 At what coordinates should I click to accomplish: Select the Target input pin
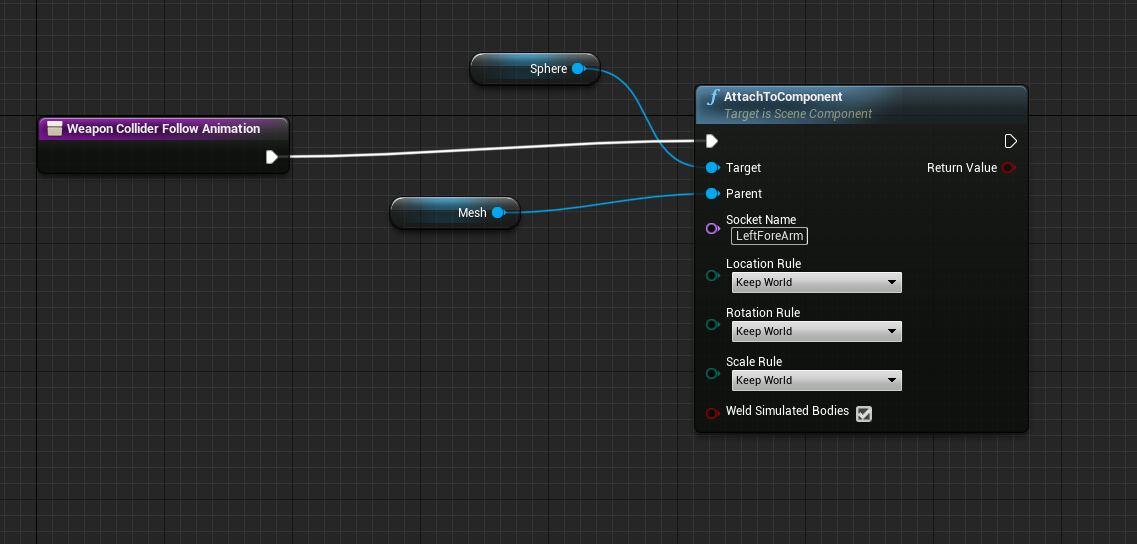click(712, 168)
